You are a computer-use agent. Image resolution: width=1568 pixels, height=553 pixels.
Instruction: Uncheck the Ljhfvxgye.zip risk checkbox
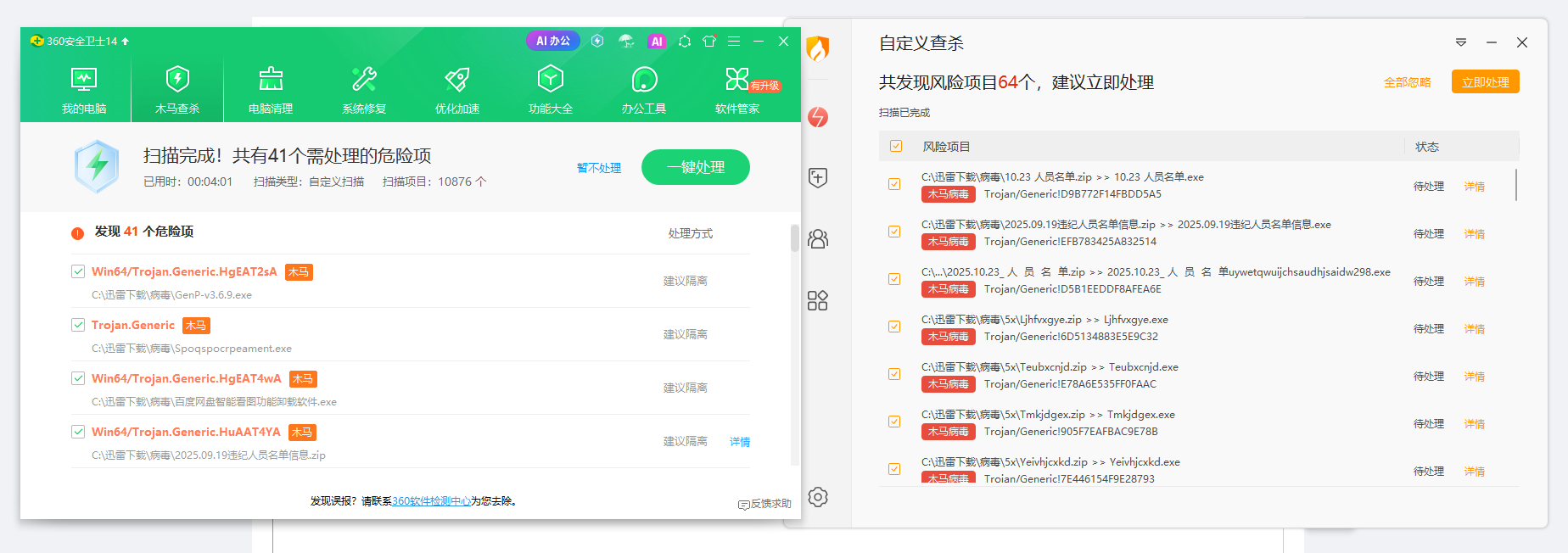tap(894, 327)
